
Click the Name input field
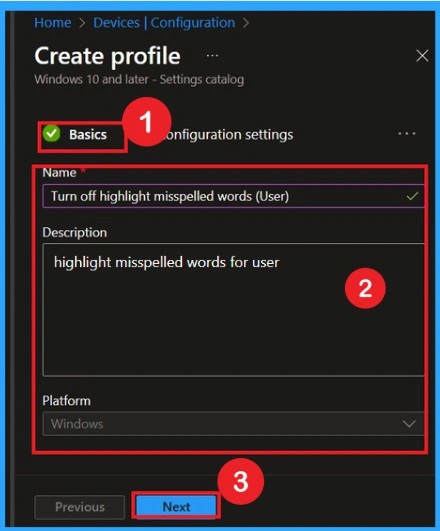click(x=233, y=196)
